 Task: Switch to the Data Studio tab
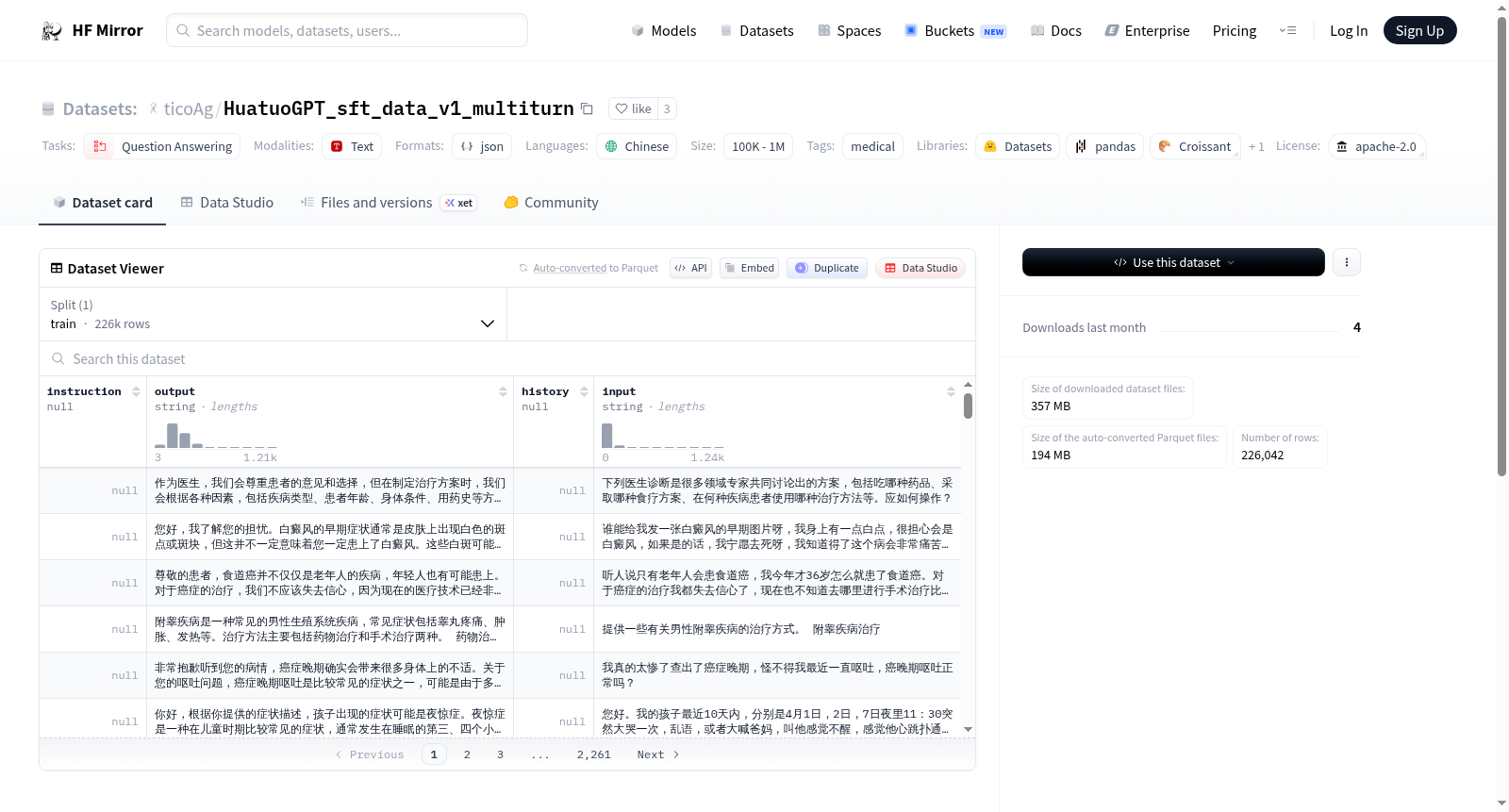(227, 203)
